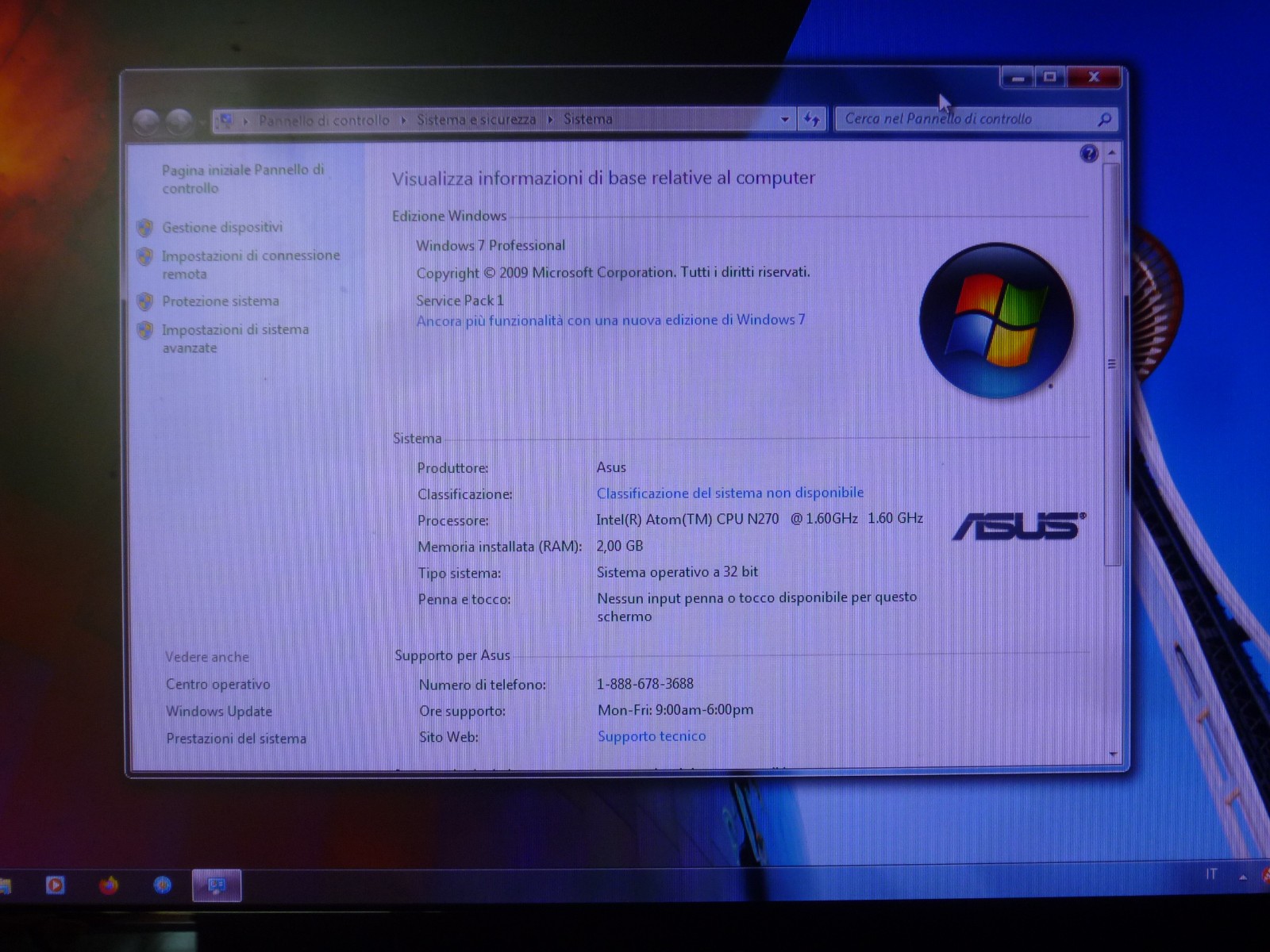Select Sistema e sicurezza in the breadcrumb

pos(476,120)
